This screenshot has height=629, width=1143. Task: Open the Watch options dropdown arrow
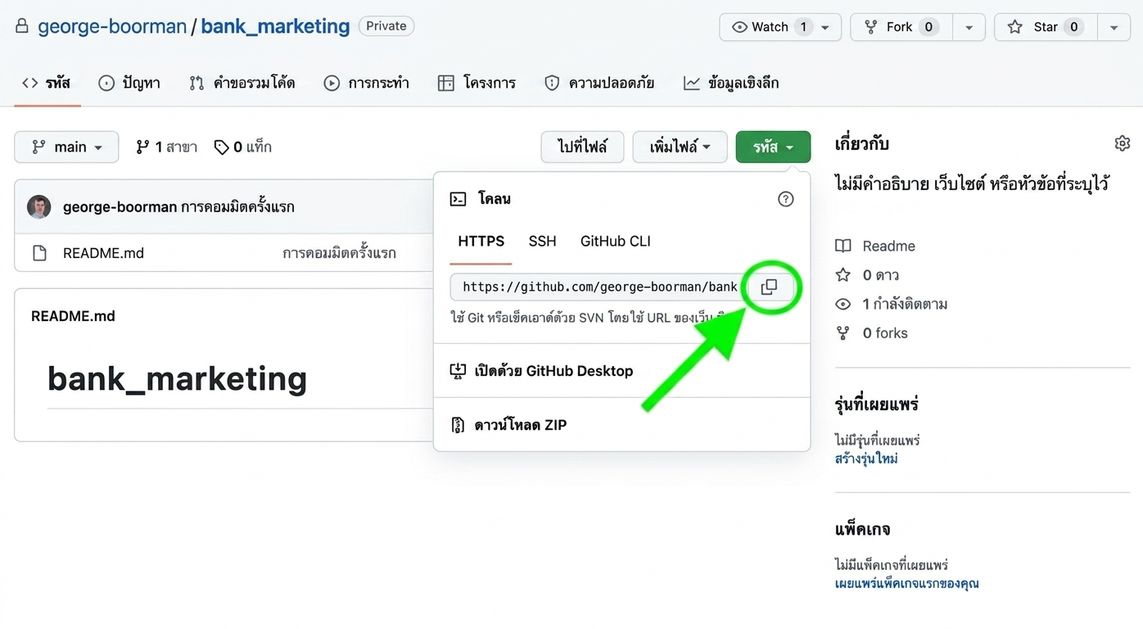click(826, 27)
